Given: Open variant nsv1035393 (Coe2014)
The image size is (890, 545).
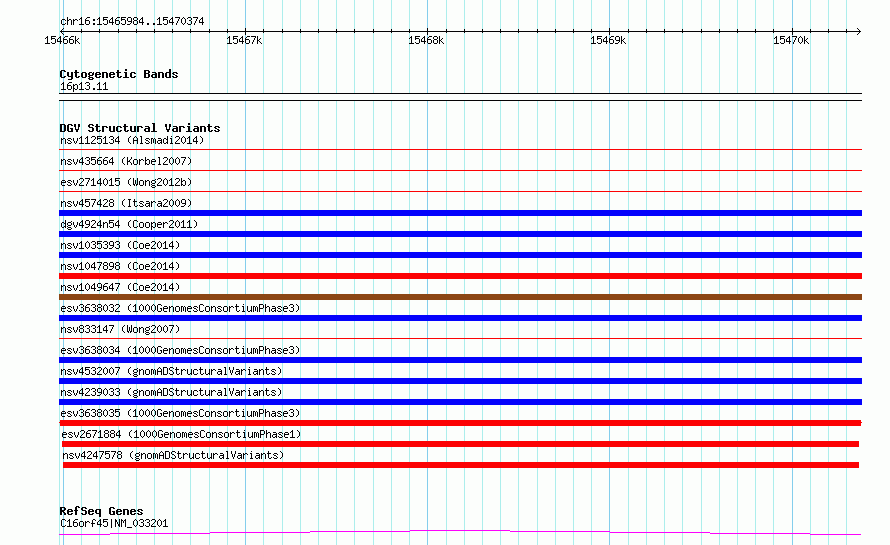Looking at the screenshot, I should point(120,245).
